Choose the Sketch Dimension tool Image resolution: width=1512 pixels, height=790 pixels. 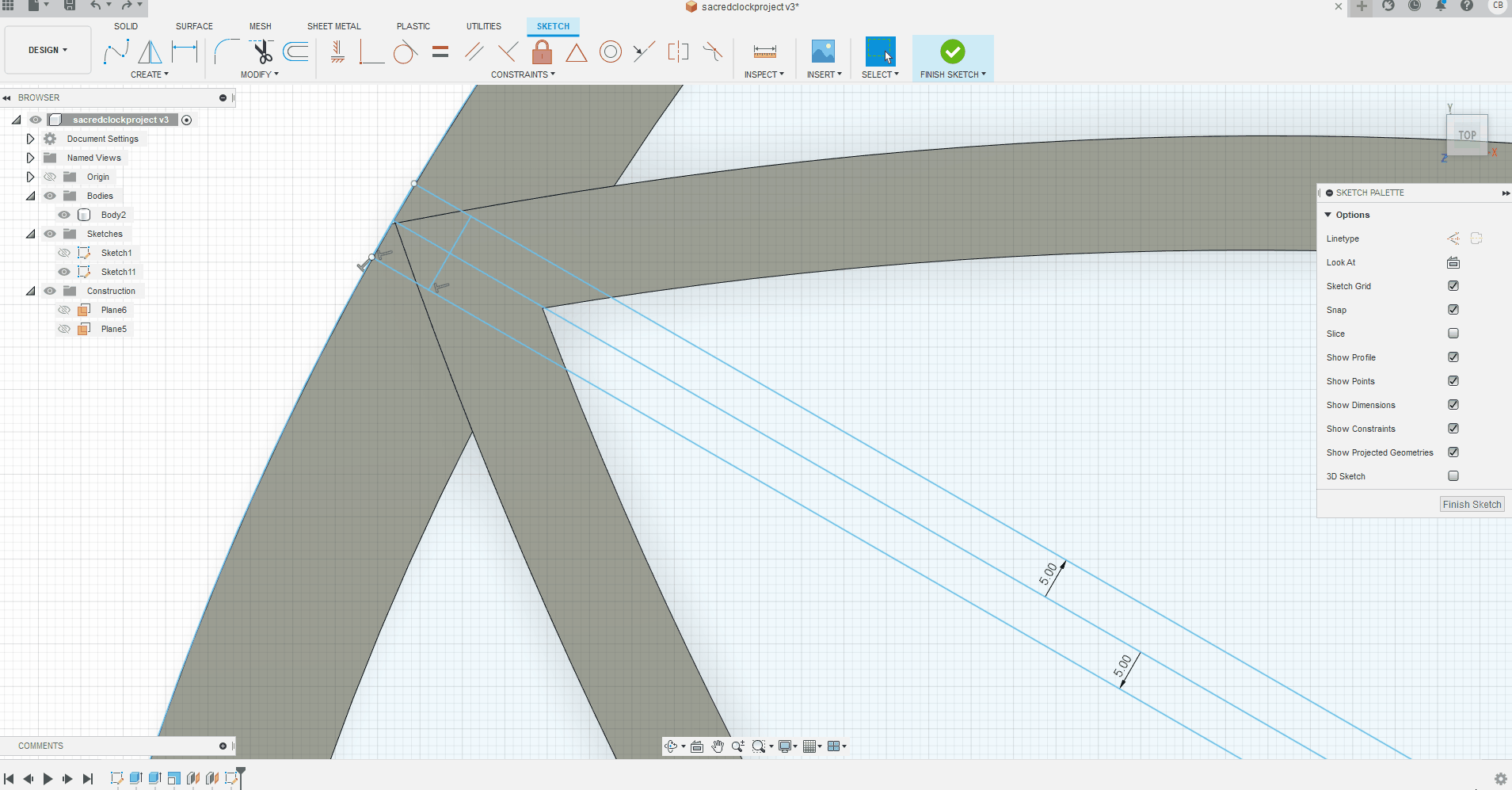pos(185,52)
